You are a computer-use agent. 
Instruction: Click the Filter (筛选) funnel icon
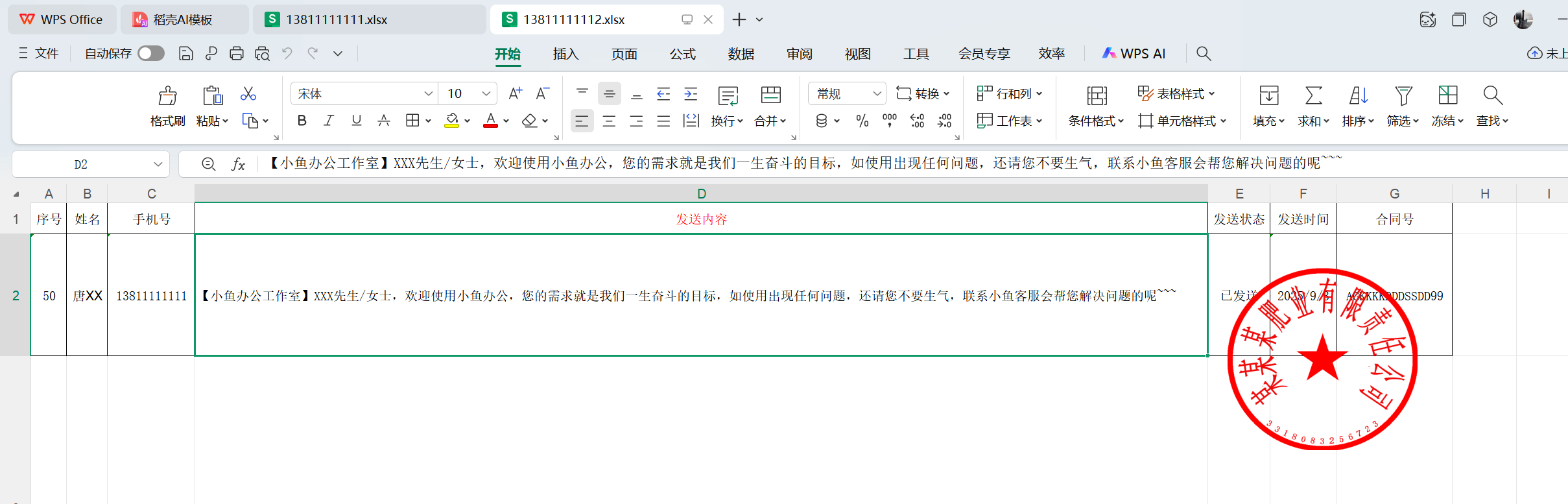[x=1403, y=97]
